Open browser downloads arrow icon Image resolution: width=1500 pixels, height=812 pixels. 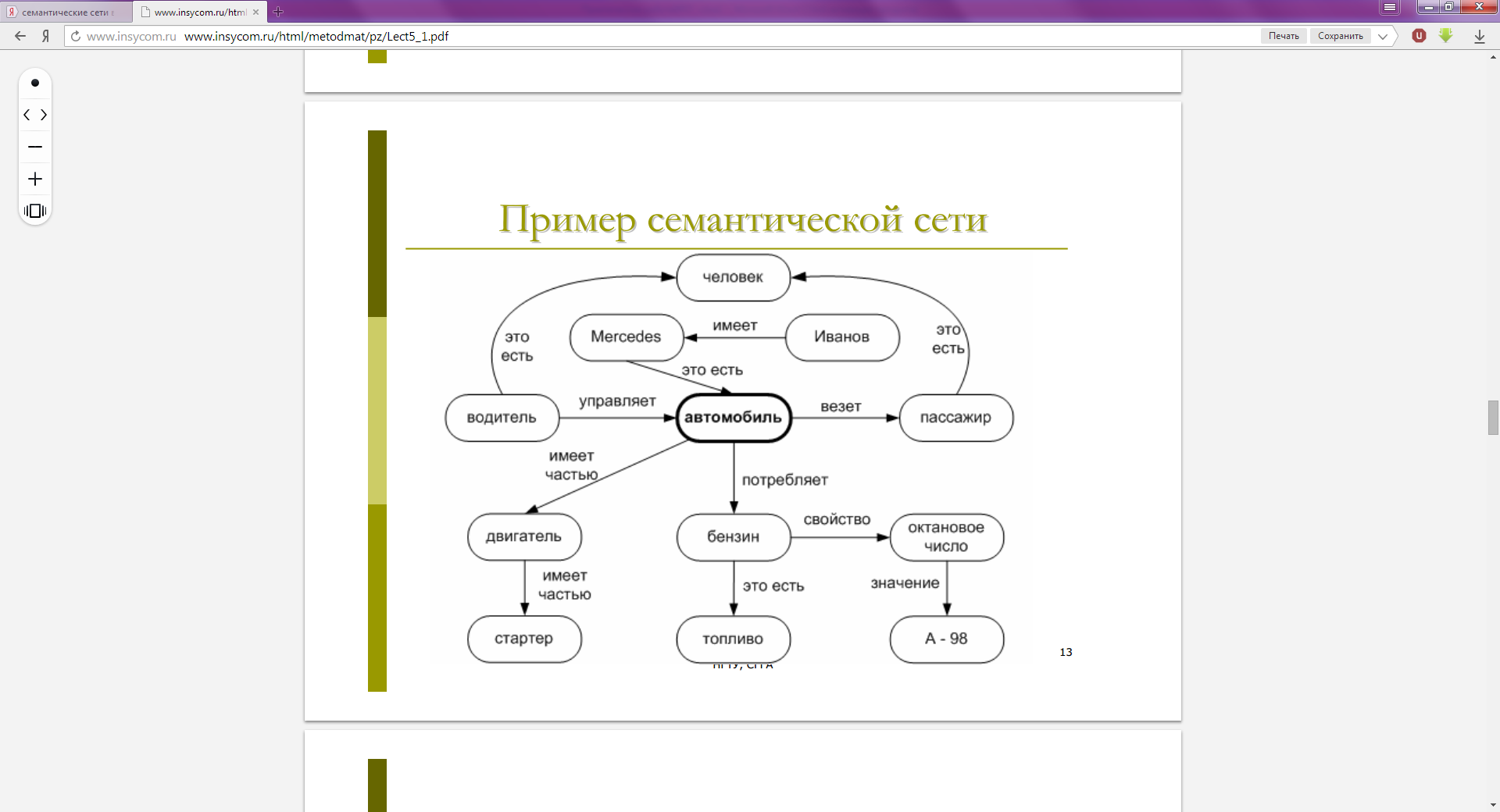pos(1480,36)
